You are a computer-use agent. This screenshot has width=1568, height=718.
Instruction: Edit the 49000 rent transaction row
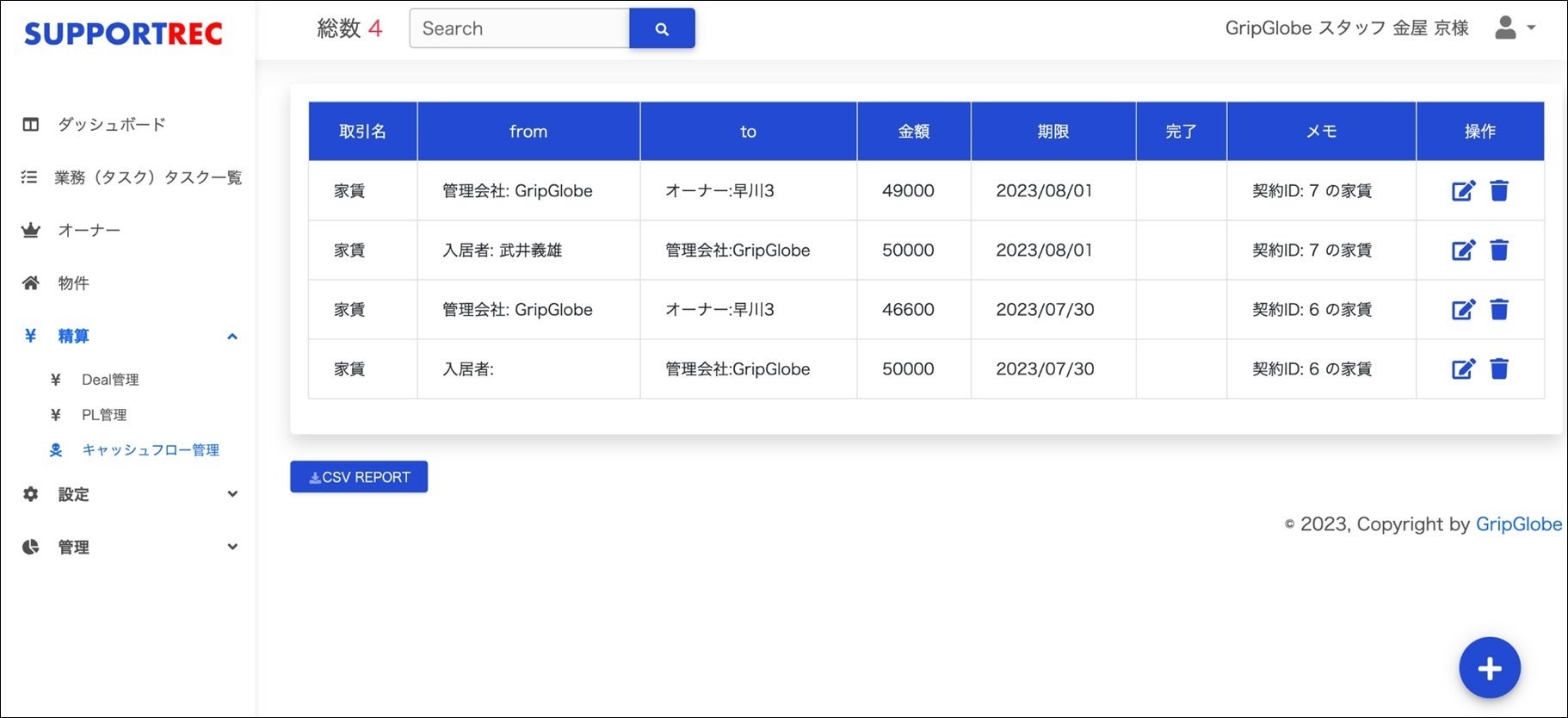[1463, 191]
